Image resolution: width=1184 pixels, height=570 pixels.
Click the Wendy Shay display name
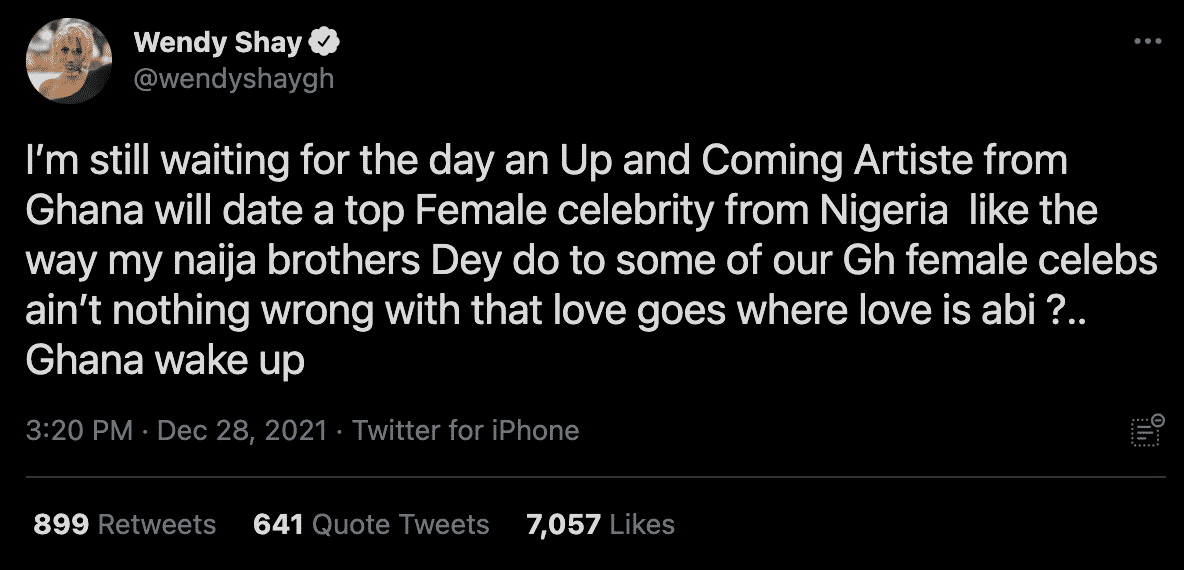tap(219, 43)
